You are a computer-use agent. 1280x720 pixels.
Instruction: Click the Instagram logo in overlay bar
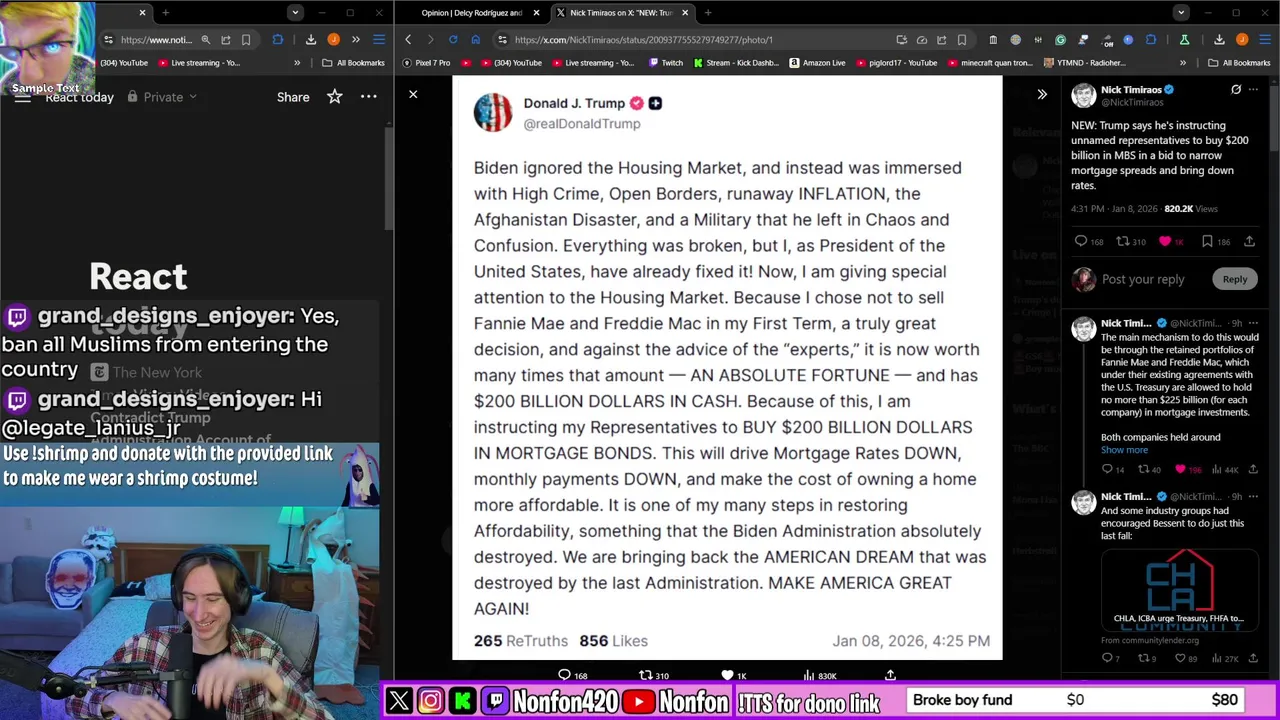tap(431, 701)
